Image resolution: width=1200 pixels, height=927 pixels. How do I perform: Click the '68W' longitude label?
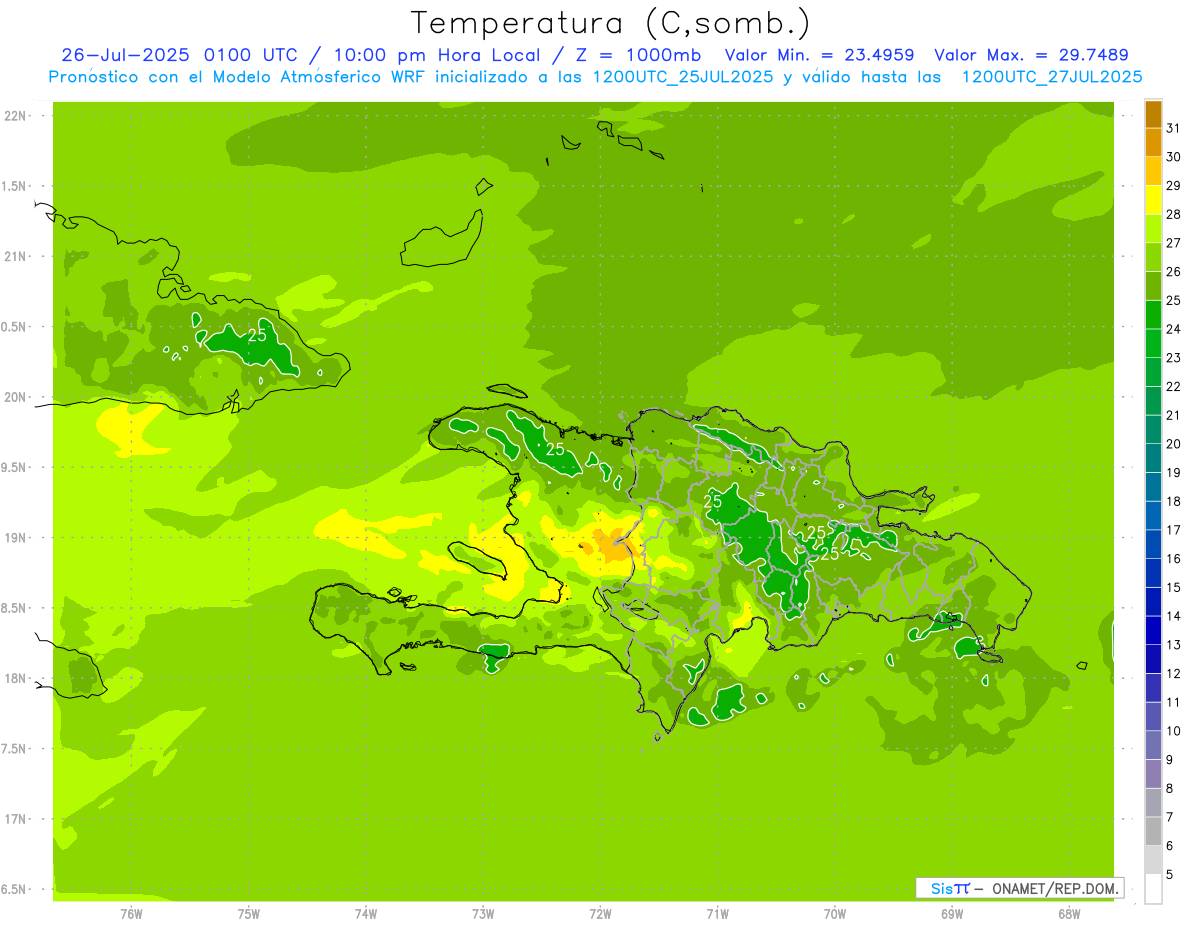pos(1069,914)
